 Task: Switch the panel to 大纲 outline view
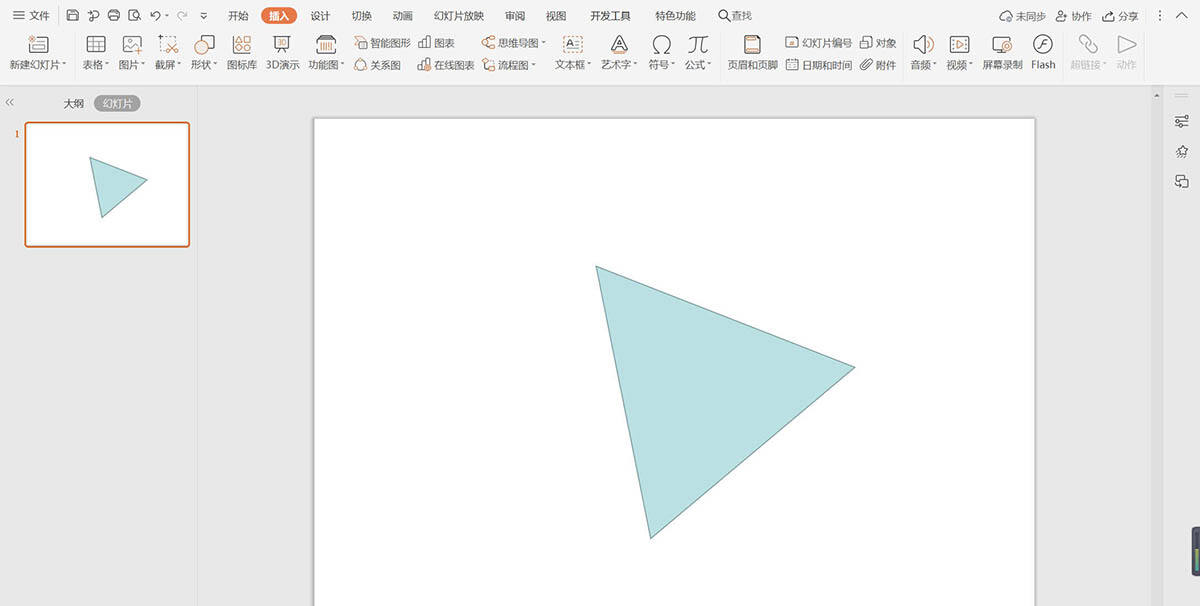[x=74, y=104]
